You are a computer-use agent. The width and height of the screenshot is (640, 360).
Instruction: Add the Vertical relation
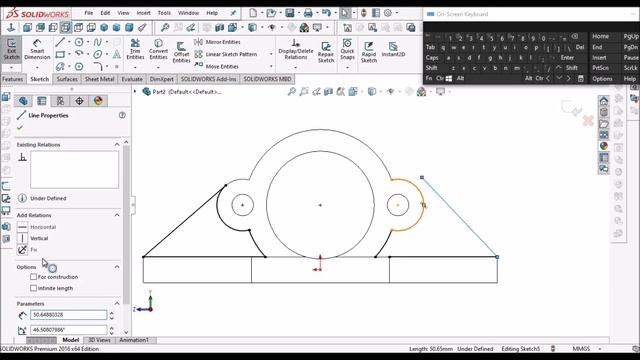point(33,238)
